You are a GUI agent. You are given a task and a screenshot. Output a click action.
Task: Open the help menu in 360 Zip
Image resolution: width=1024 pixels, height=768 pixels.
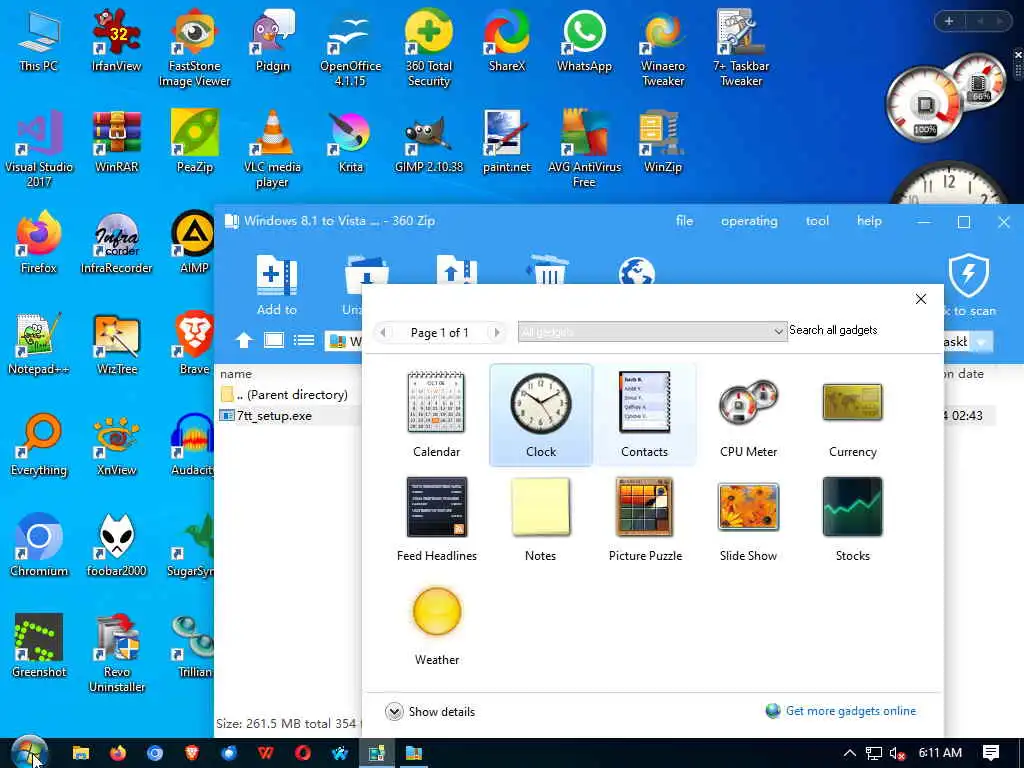point(869,221)
